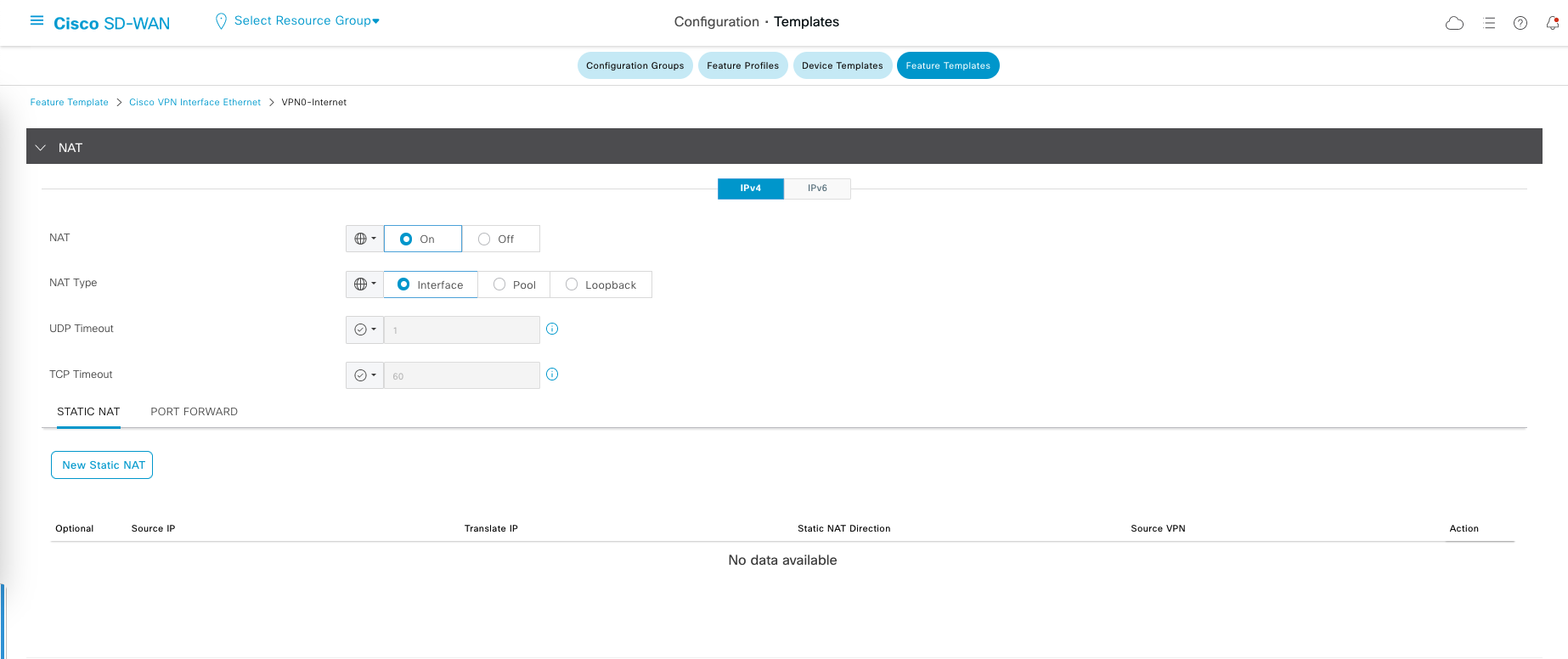Select Pool as NAT Type
Image resolution: width=1568 pixels, height=659 pixels.
point(500,284)
